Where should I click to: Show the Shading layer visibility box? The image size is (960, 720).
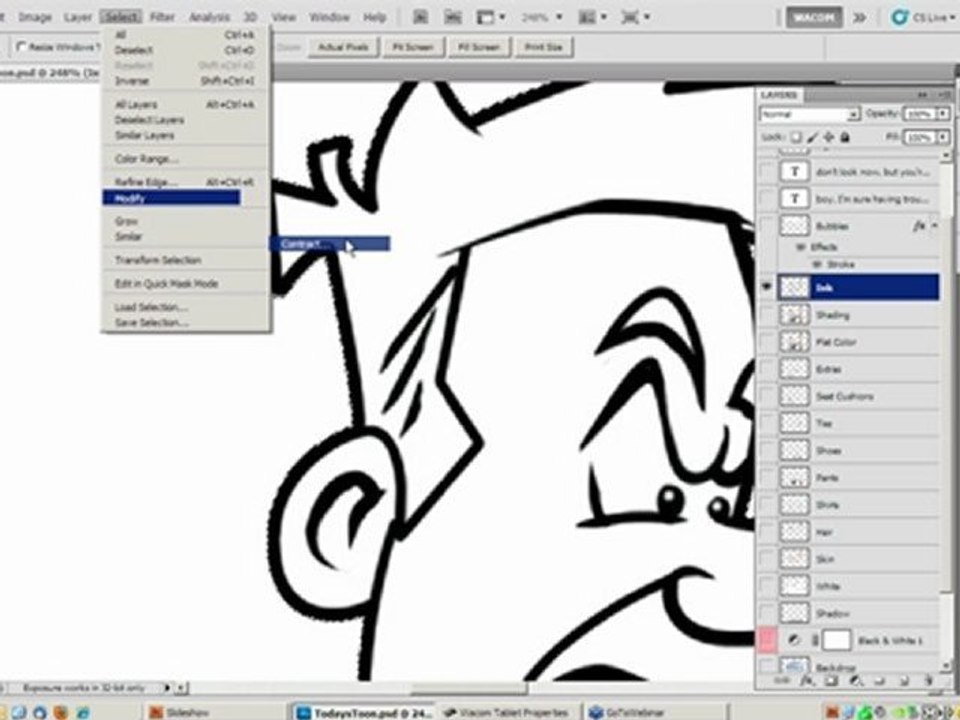[767, 315]
